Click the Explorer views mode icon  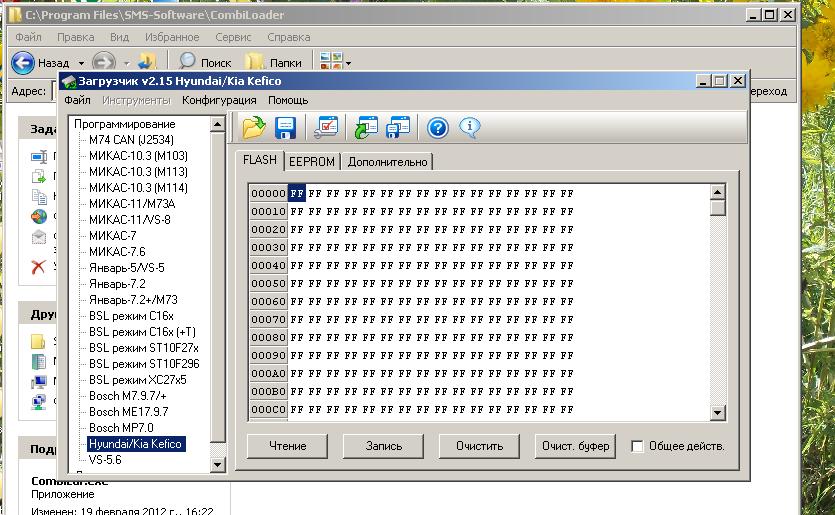pyautogui.click(x=331, y=61)
